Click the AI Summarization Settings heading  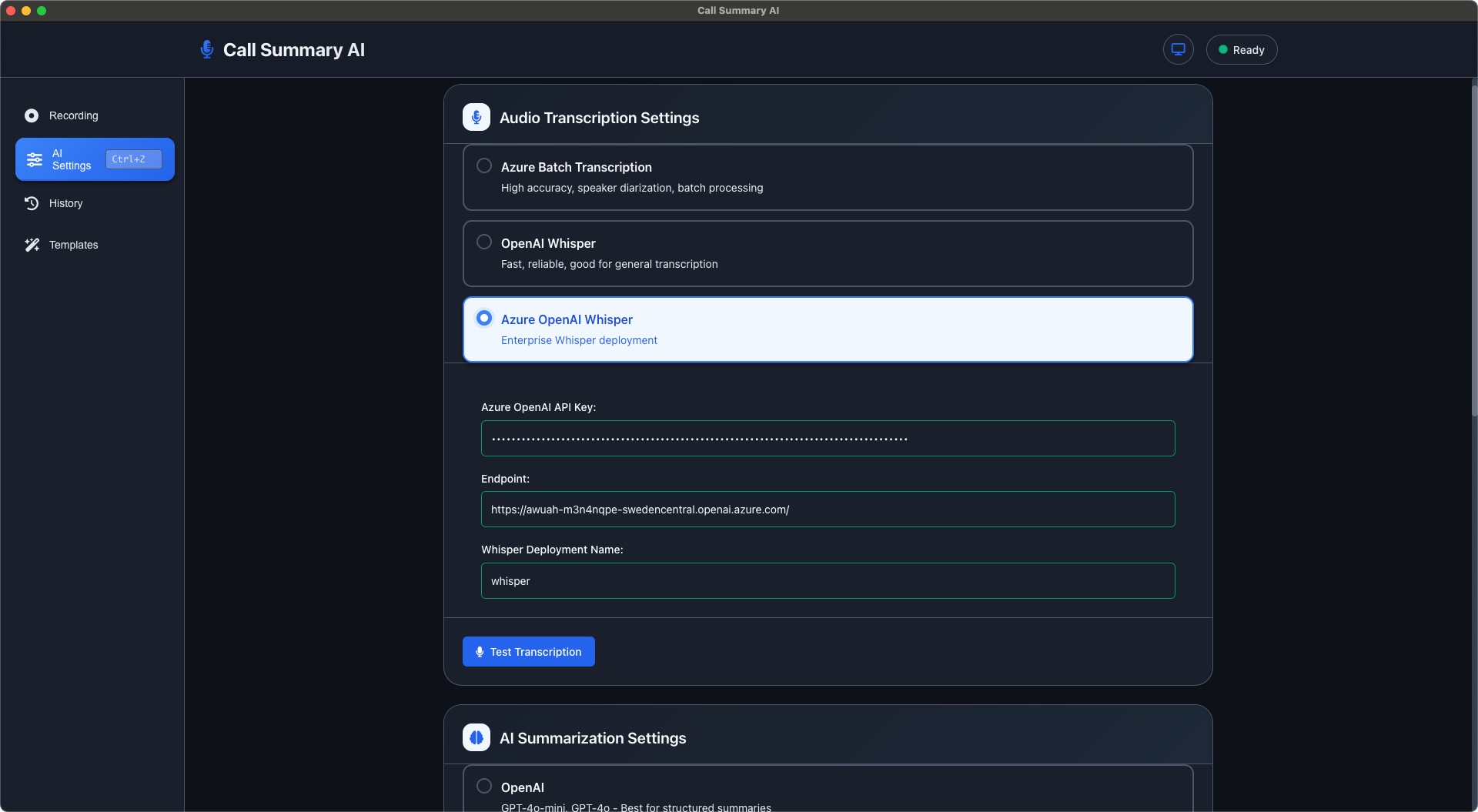(593, 738)
